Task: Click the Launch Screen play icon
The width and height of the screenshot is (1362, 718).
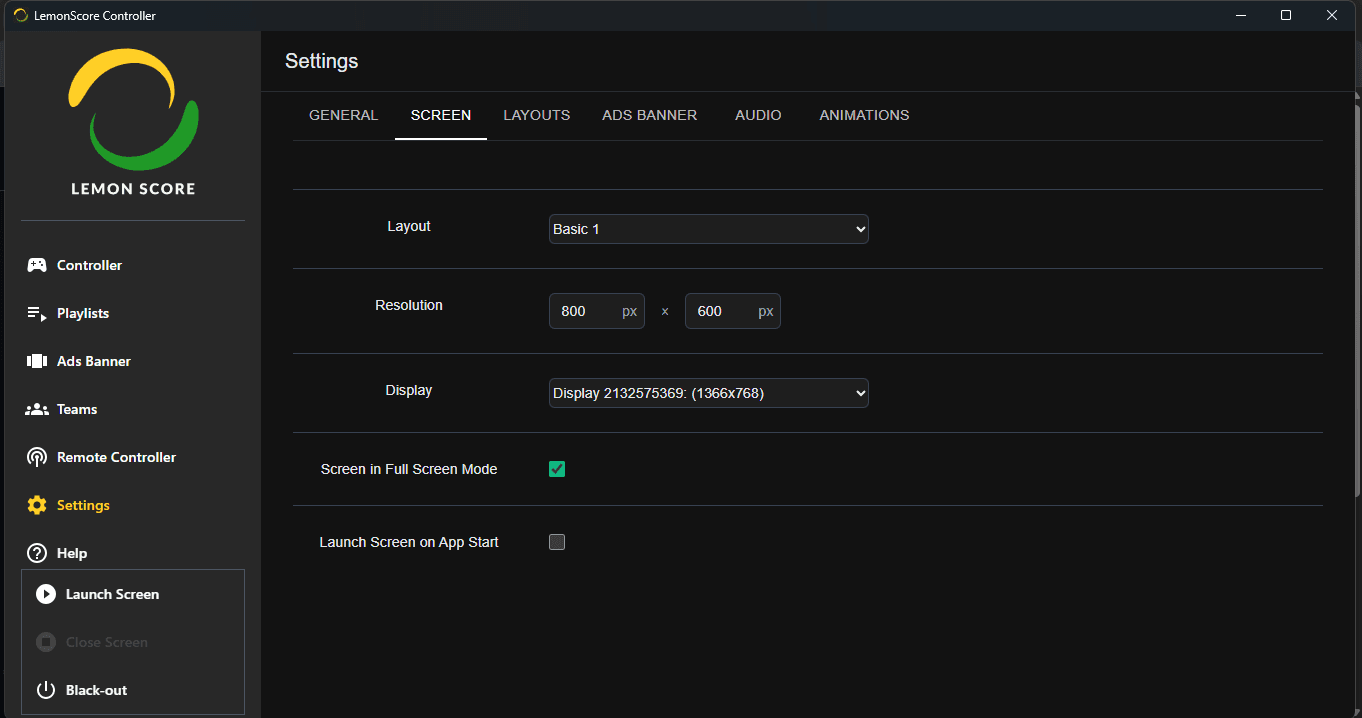Action: pyautogui.click(x=46, y=594)
